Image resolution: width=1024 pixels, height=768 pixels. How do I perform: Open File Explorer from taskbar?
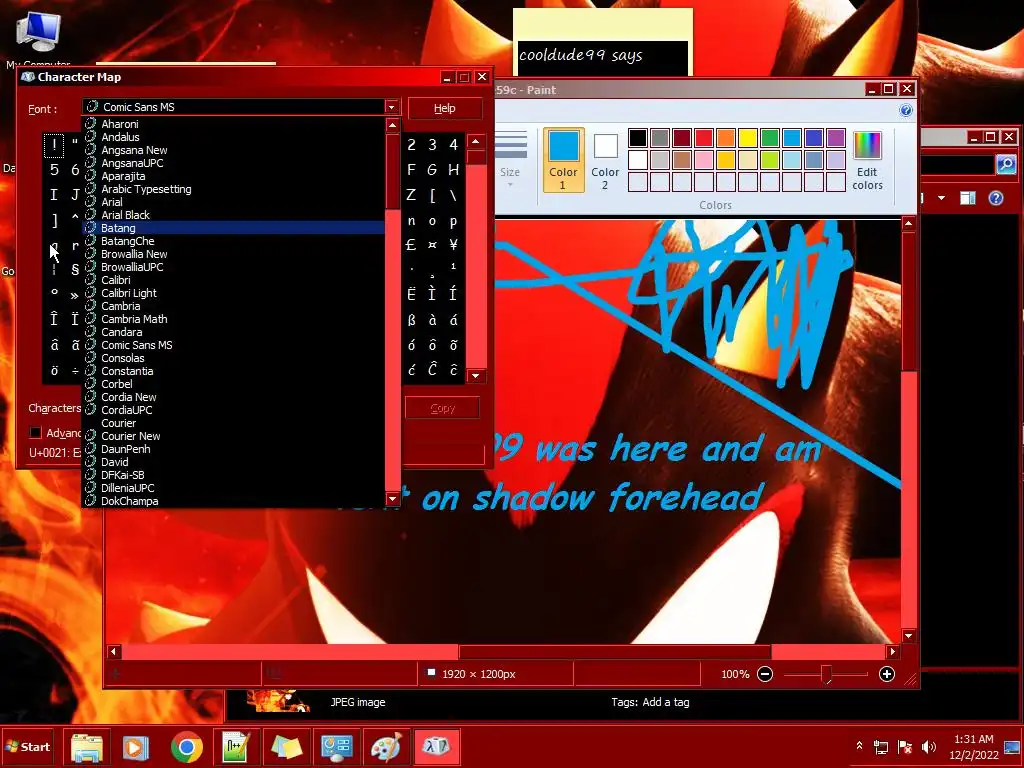pos(87,747)
